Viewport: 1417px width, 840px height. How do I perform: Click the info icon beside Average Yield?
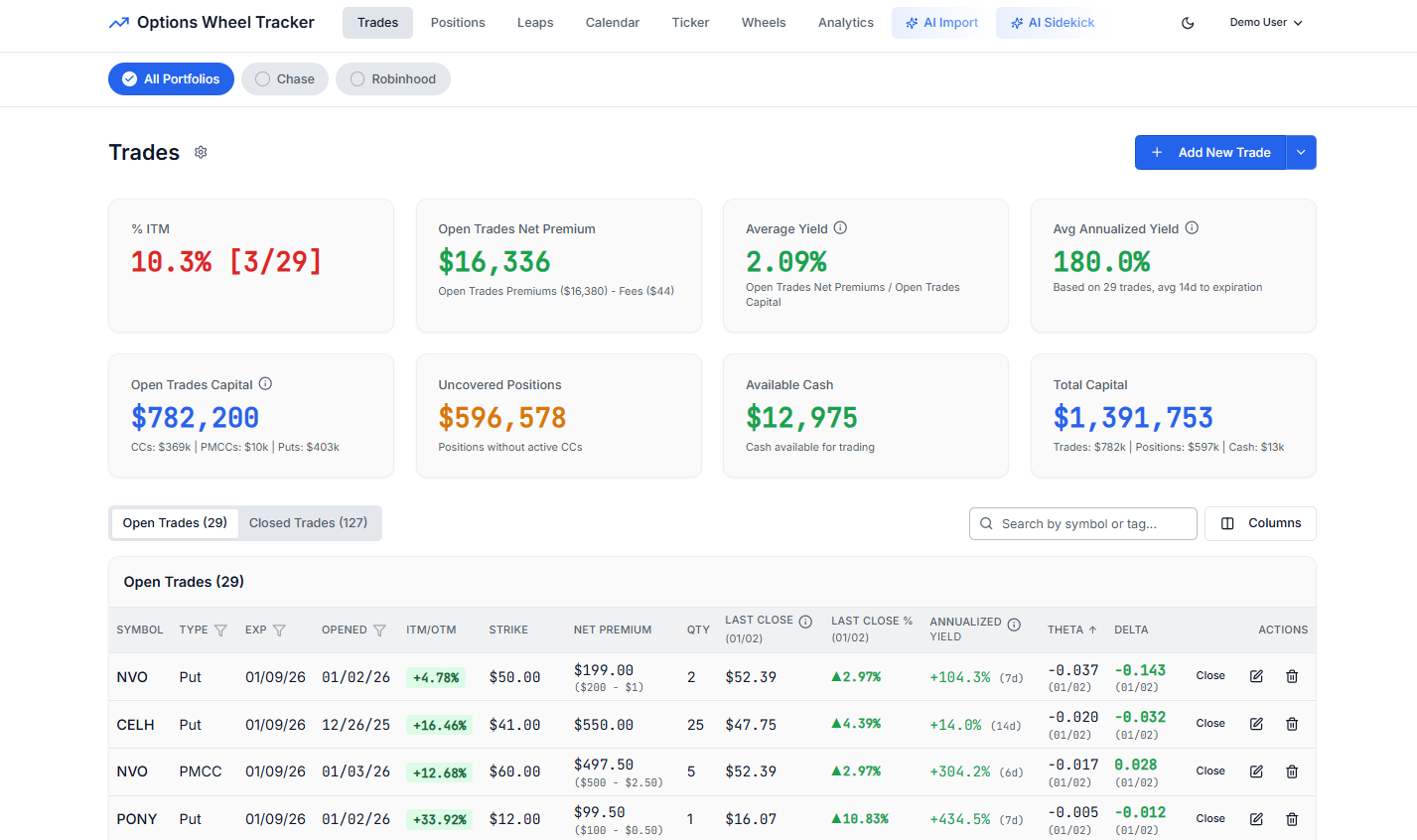[840, 227]
